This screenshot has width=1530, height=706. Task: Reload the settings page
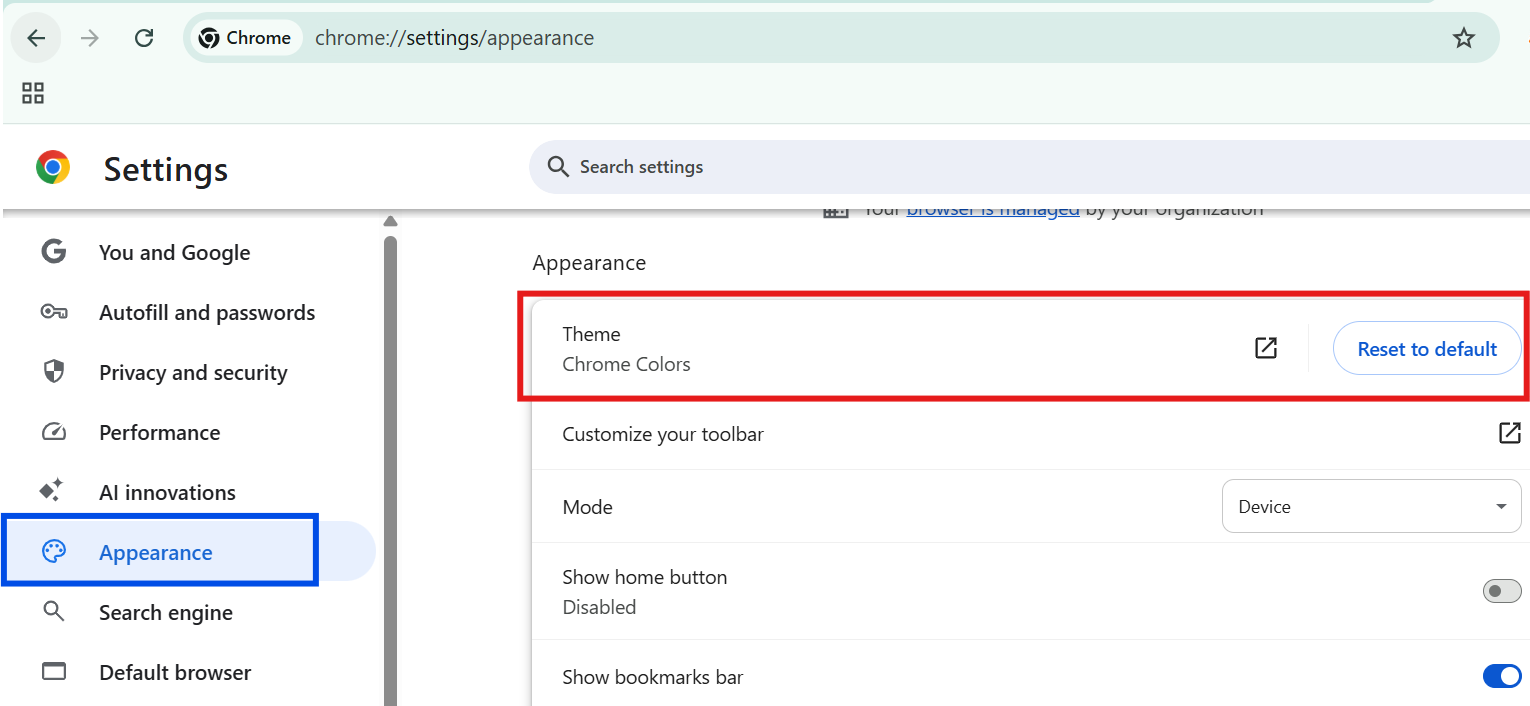[x=144, y=38]
